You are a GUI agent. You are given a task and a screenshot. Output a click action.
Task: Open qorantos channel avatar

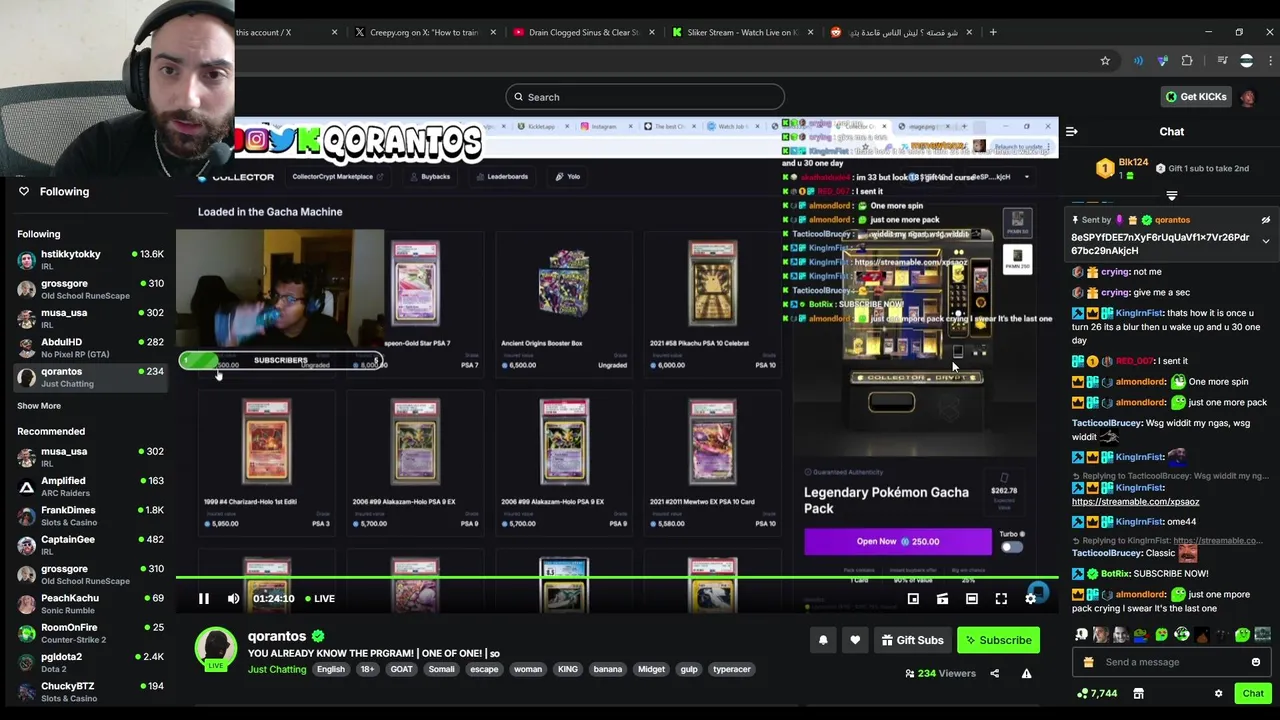[215, 647]
